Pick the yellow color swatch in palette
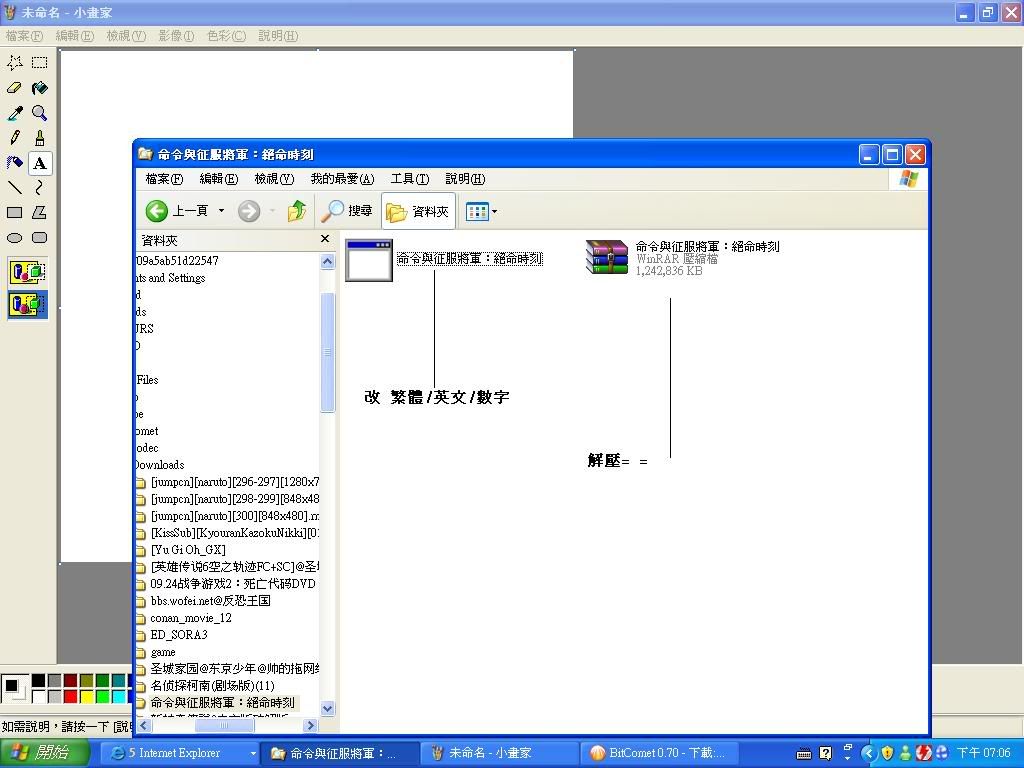 (86, 696)
